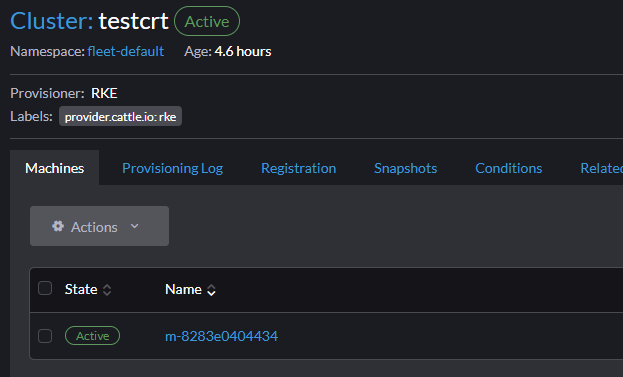623x377 pixels.
Task: Open machine m-8283e0404434 link
Action: click(221, 336)
